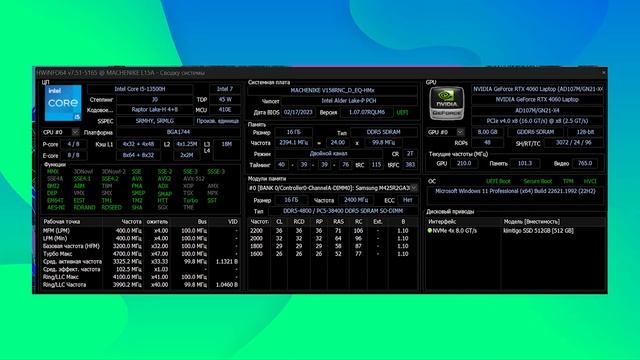Open the GPU #0 selector dropdown

tap(460, 132)
